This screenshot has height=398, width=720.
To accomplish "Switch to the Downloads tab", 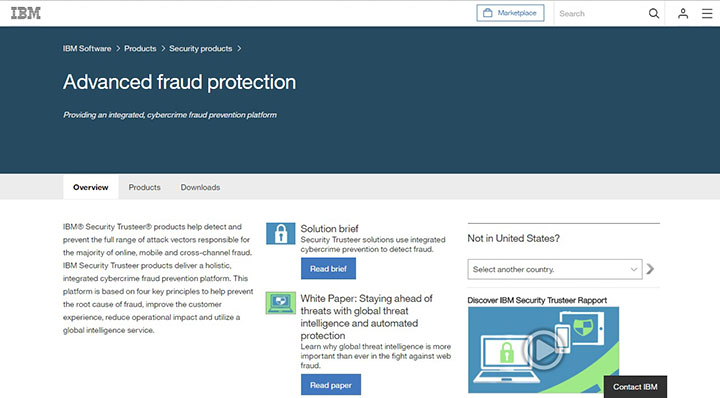I will tap(200, 187).
